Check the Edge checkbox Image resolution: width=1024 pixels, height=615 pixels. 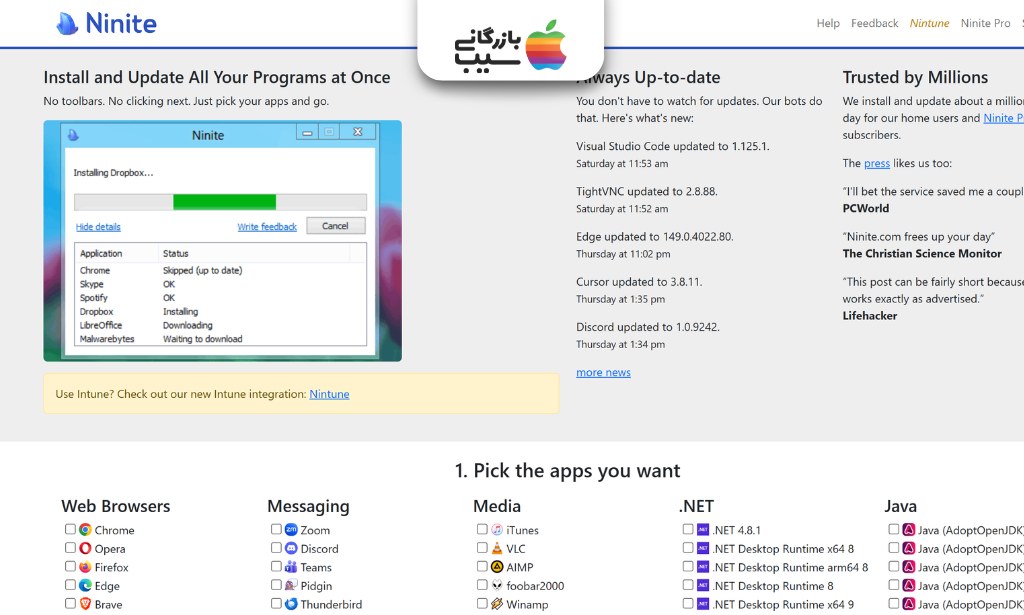[70, 585]
